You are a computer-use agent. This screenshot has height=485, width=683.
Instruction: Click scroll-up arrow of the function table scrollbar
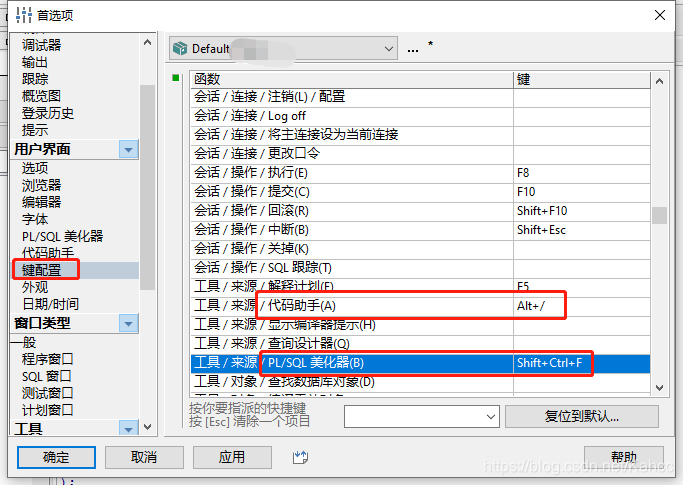pyautogui.click(x=659, y=81)
